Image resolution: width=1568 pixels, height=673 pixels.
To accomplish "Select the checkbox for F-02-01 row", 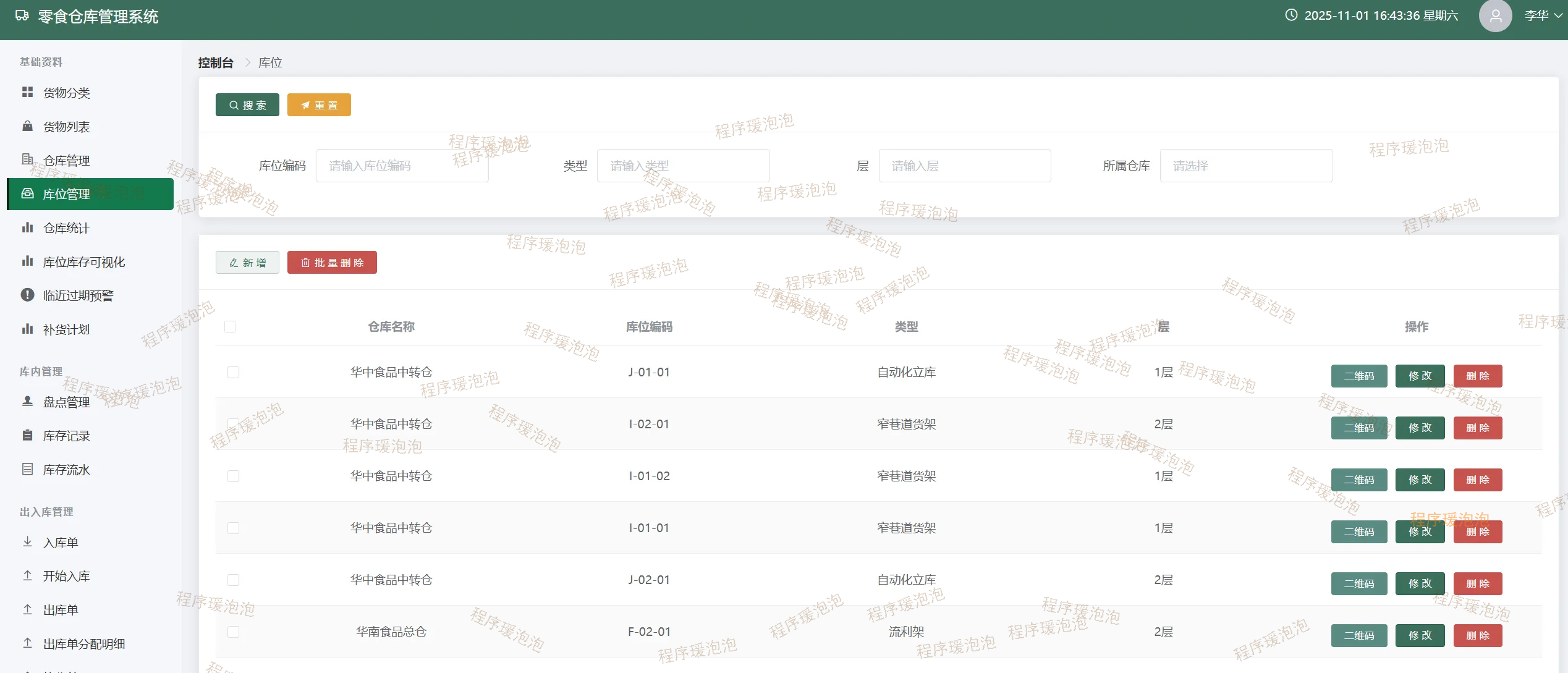I will [x=233, y=632].
